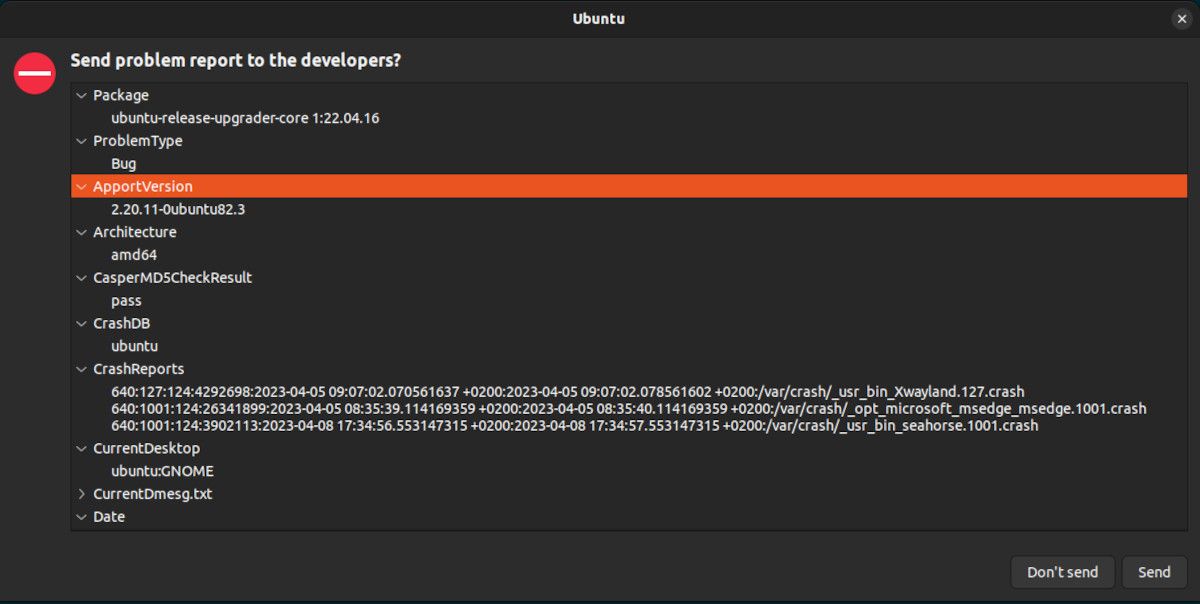Screen dimensions: 1200x604
Task: Collapse the Date section
Action: [81, 516]
